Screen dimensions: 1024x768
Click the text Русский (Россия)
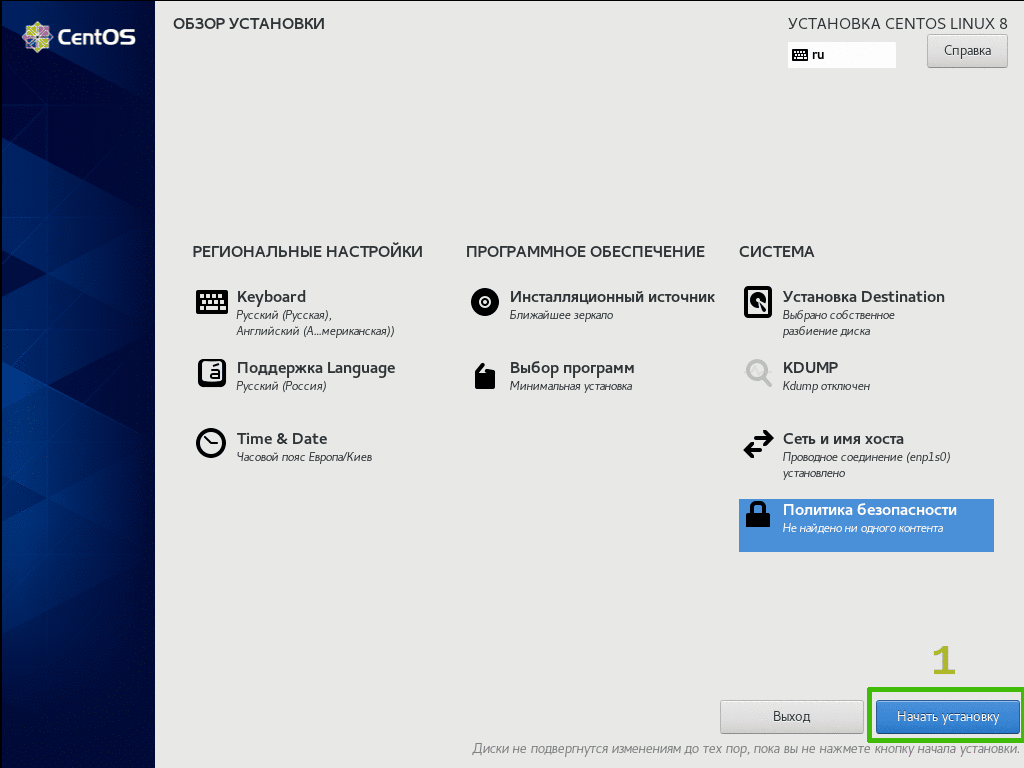coord(281,386)
